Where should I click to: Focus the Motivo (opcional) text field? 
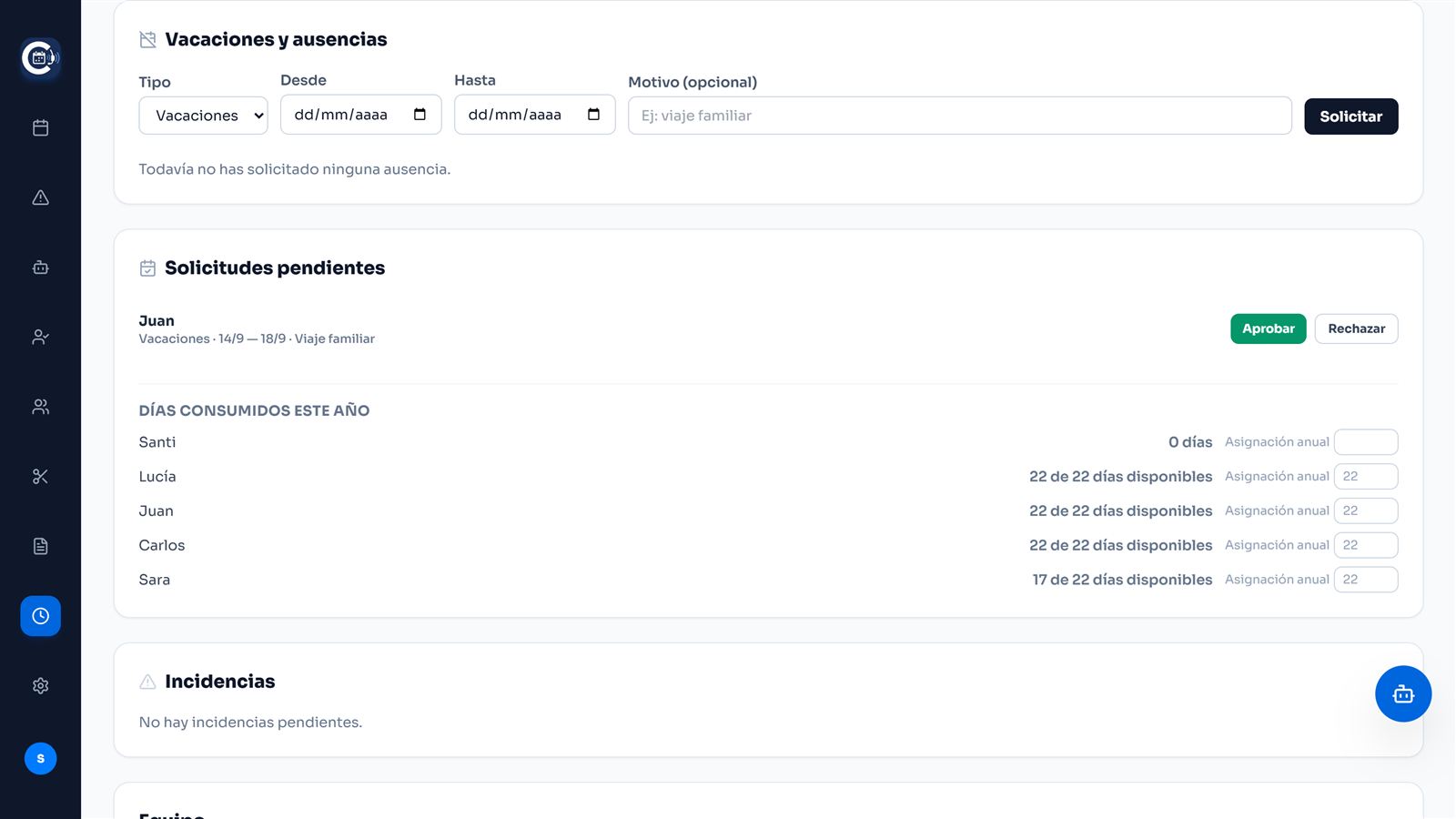[x=959, y=116]
